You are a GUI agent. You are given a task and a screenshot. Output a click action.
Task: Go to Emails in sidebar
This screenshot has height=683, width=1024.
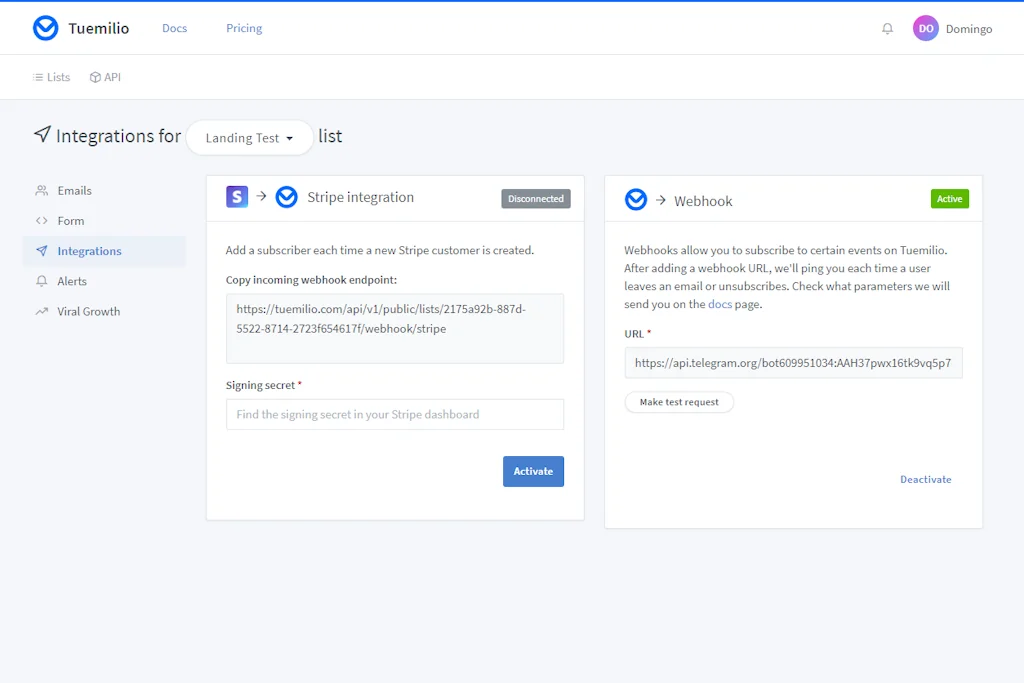click(74, 190)
